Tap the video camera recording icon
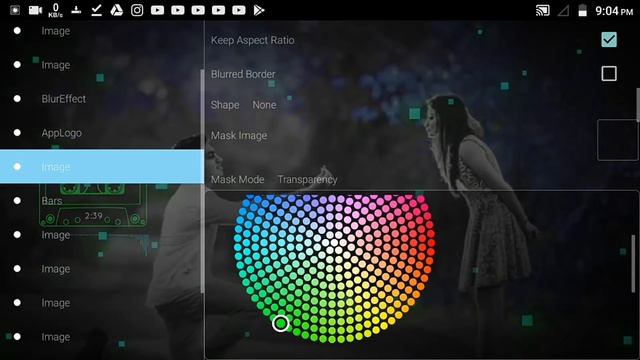 pos(35,10)
